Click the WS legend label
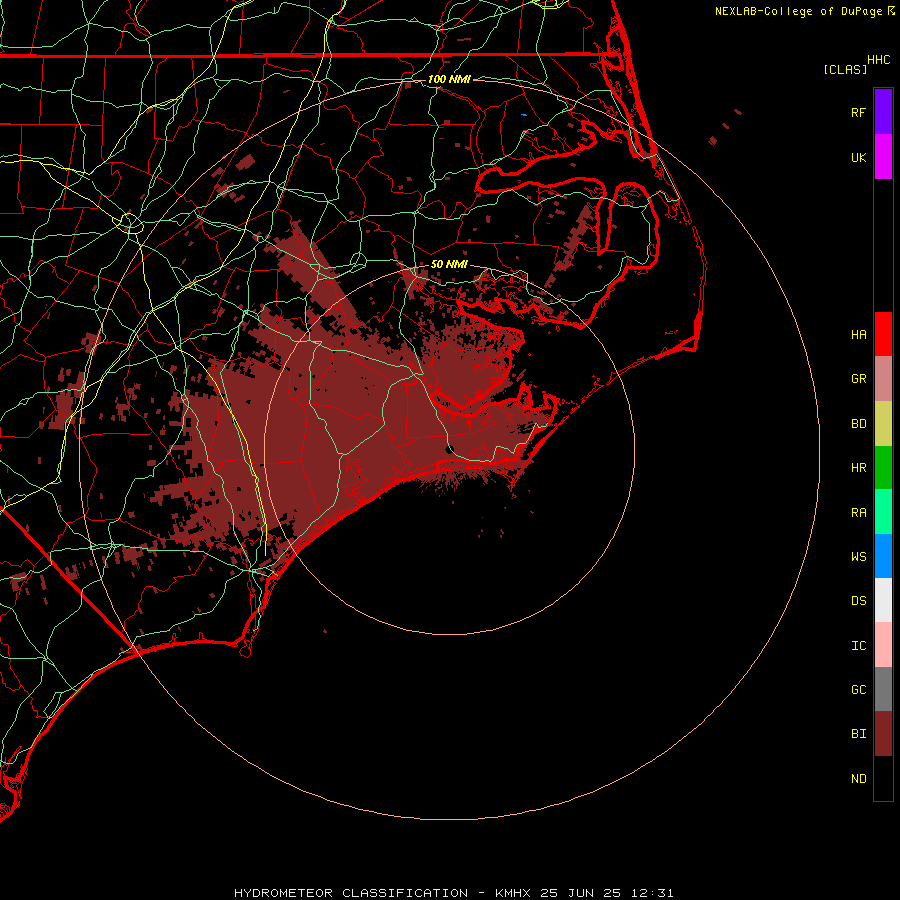Screen dimensions: 900x900 click(x=858, y=557)
